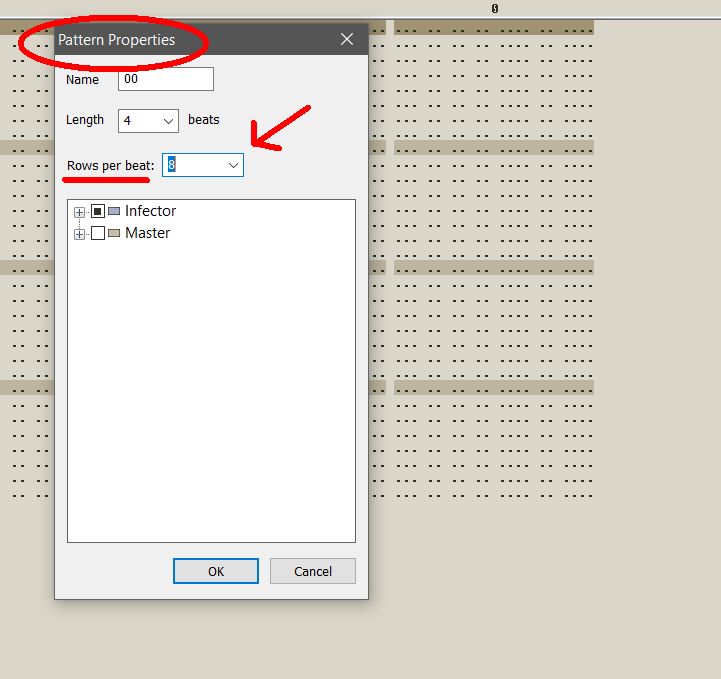Click the "beats" unit label

[204, 120]
